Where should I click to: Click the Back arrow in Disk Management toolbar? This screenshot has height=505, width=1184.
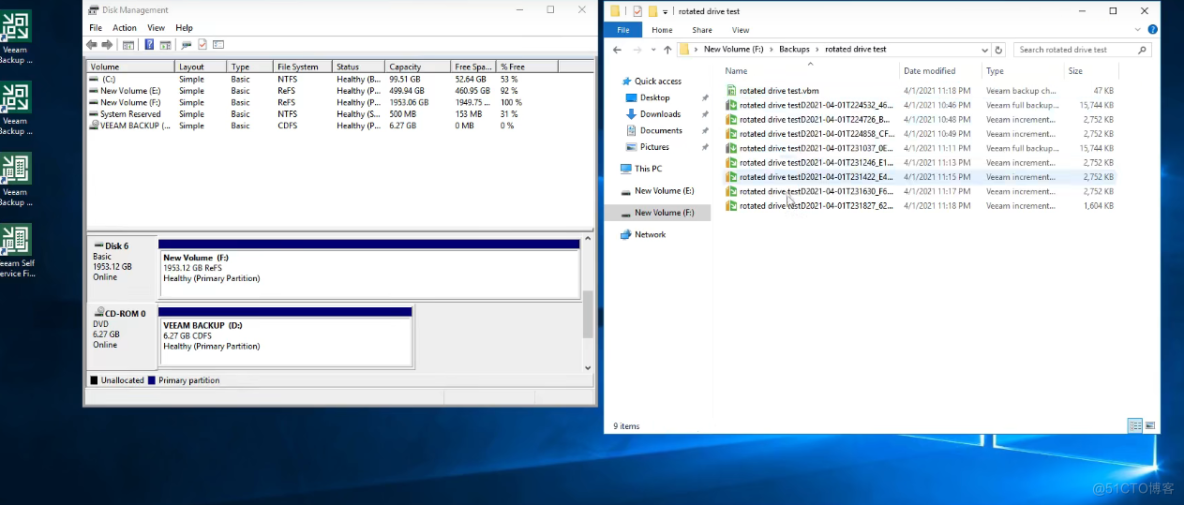point(92,45)
